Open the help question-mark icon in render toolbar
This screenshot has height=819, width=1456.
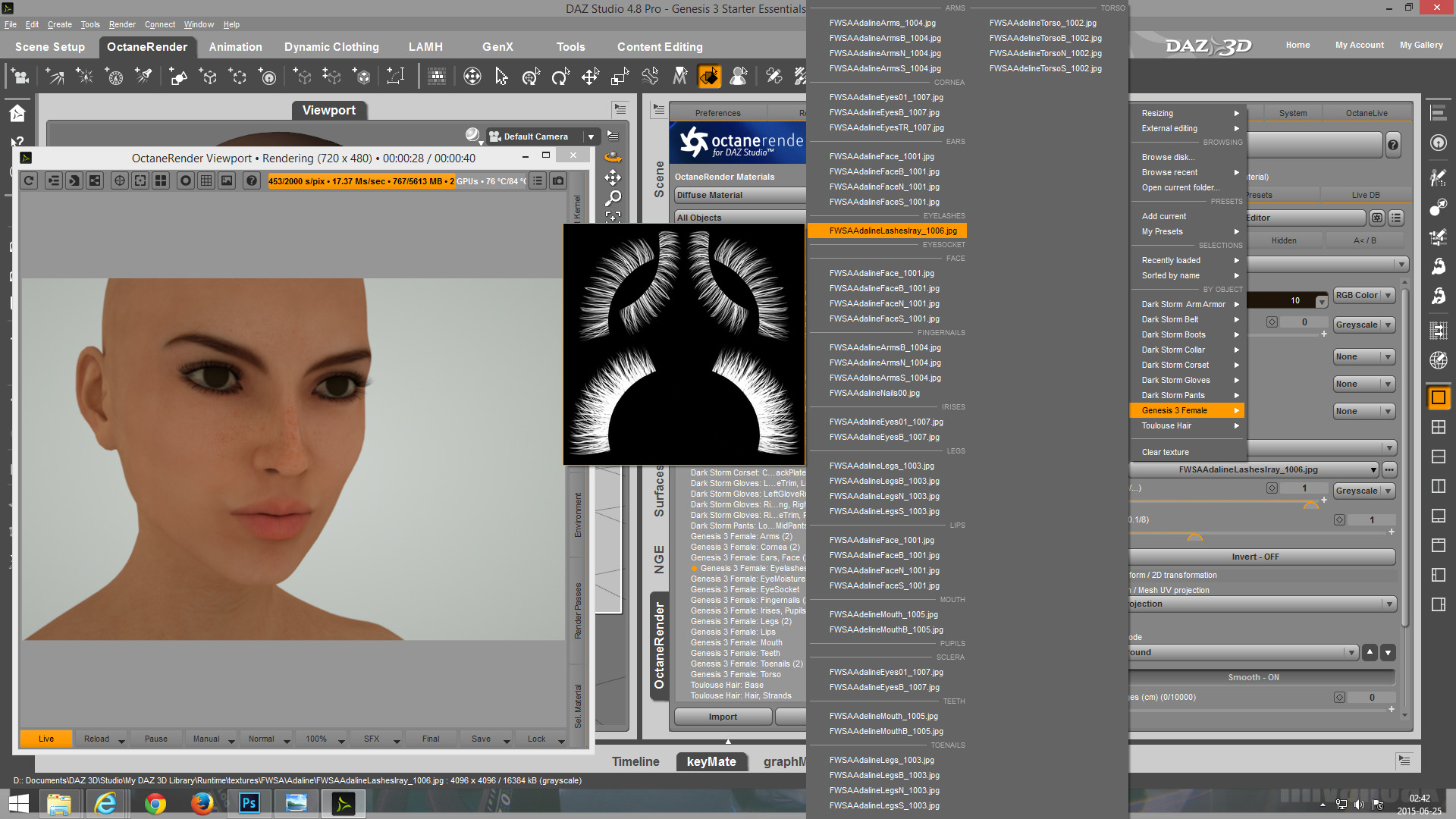click(x=252, y=180)
